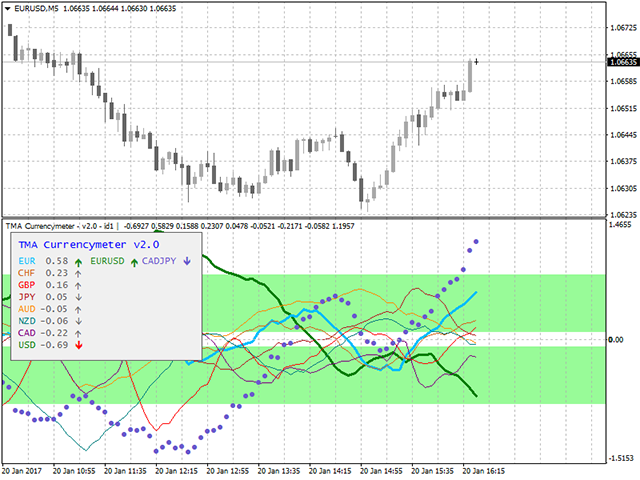Click the 20 Jan 16:15 time label
The height and width of the screenshot is (480, 640).
click(x=484, y=471)
